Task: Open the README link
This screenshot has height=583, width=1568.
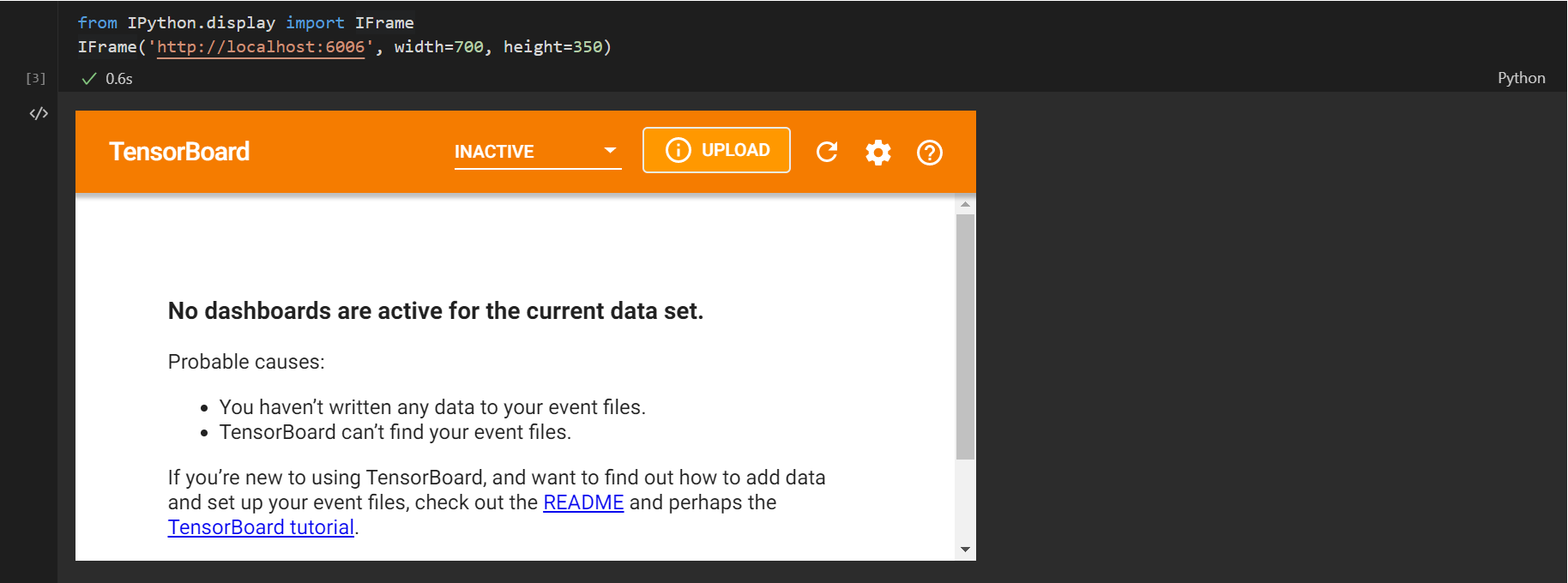Action: (x=583, y=502)
